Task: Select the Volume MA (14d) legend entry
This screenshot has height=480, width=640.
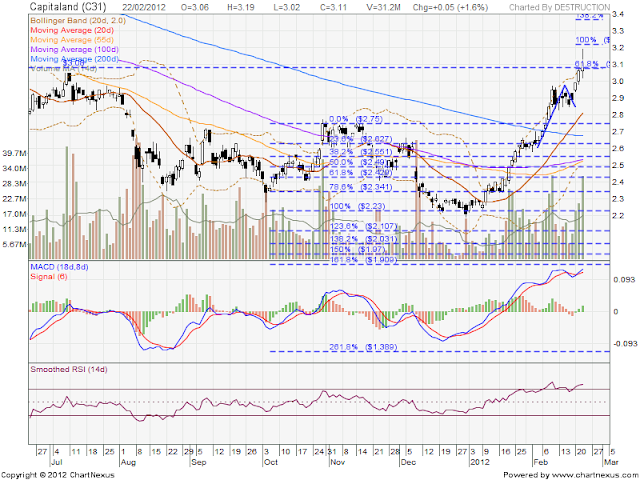Action: (x=64, y=69)
